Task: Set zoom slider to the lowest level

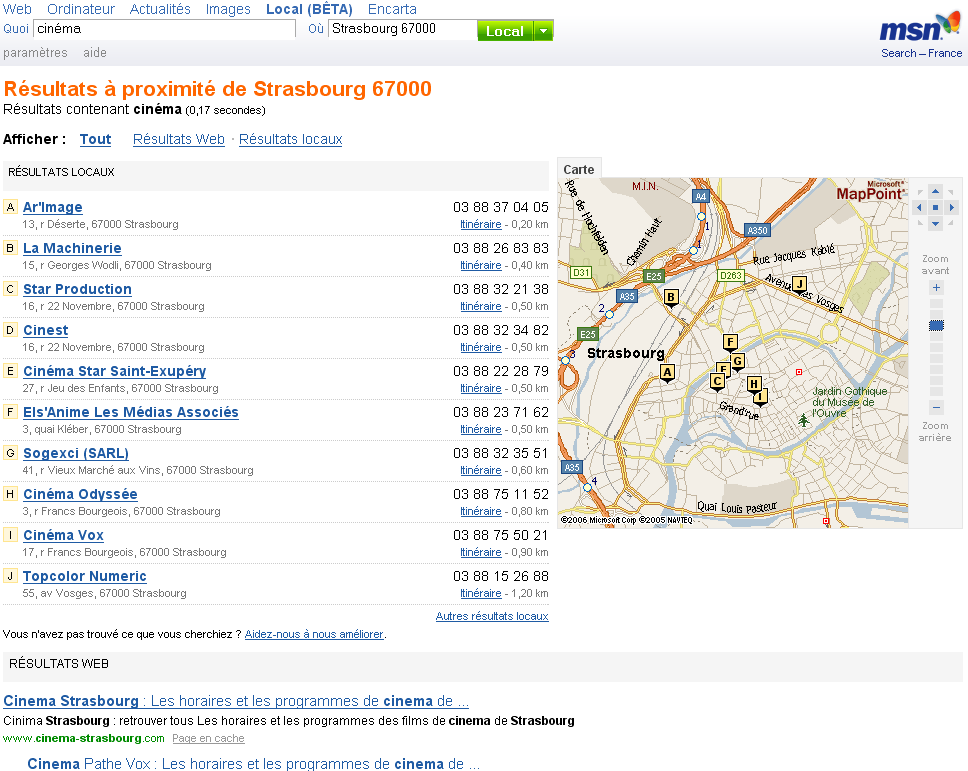Action: tap(936, 391)
